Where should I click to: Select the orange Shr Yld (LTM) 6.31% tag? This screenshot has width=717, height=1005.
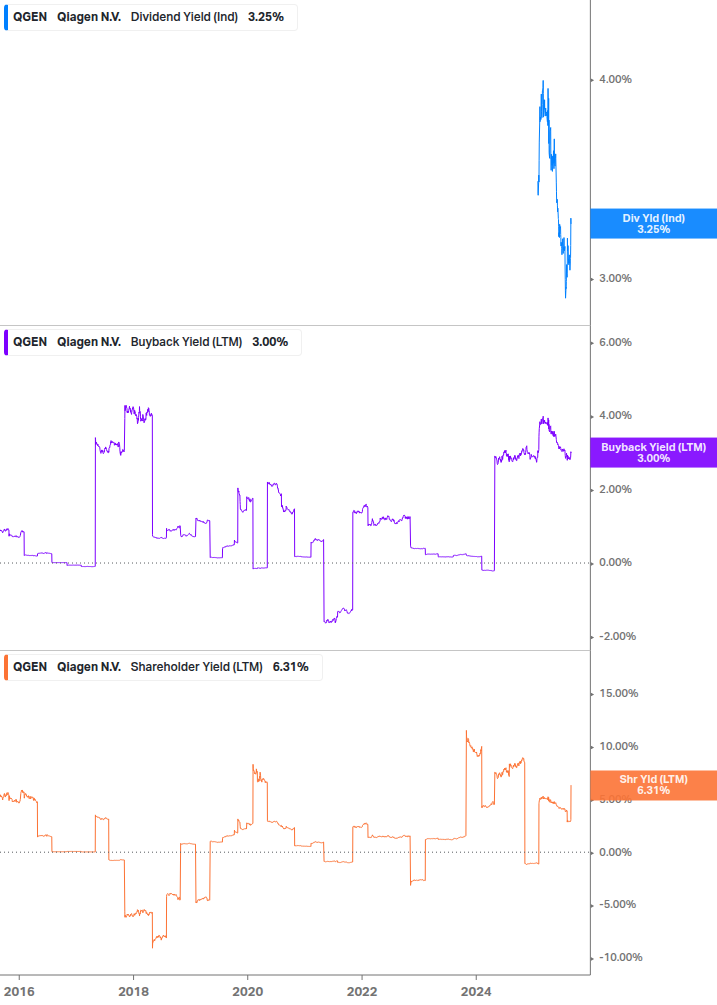(654, 785)
